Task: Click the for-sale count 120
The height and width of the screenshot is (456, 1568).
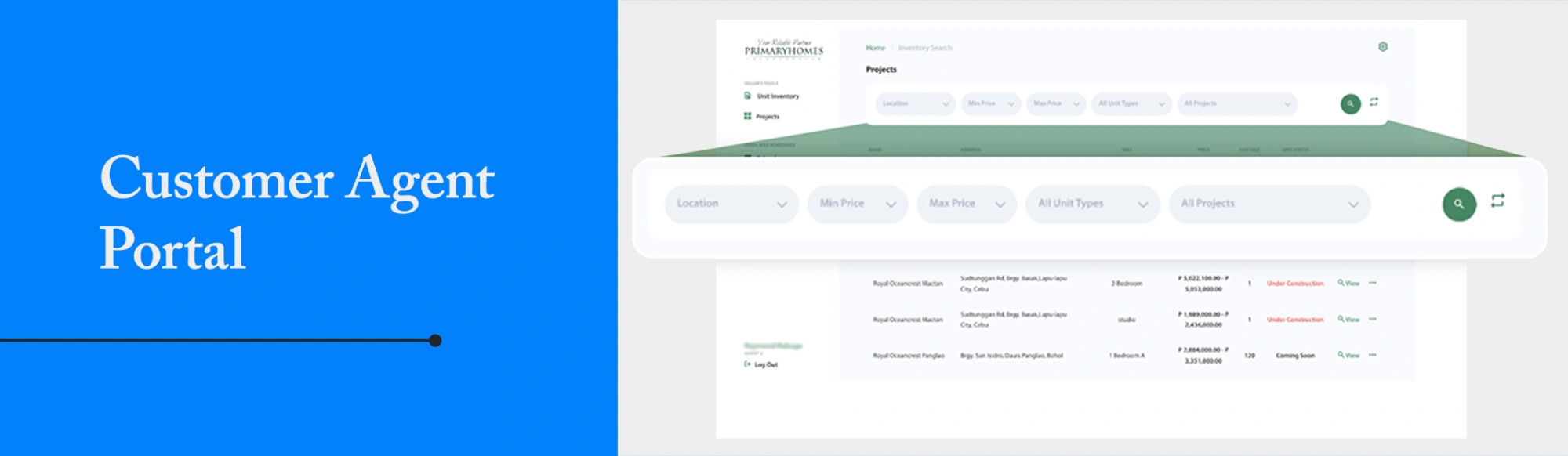Action: pos(1250,356)
